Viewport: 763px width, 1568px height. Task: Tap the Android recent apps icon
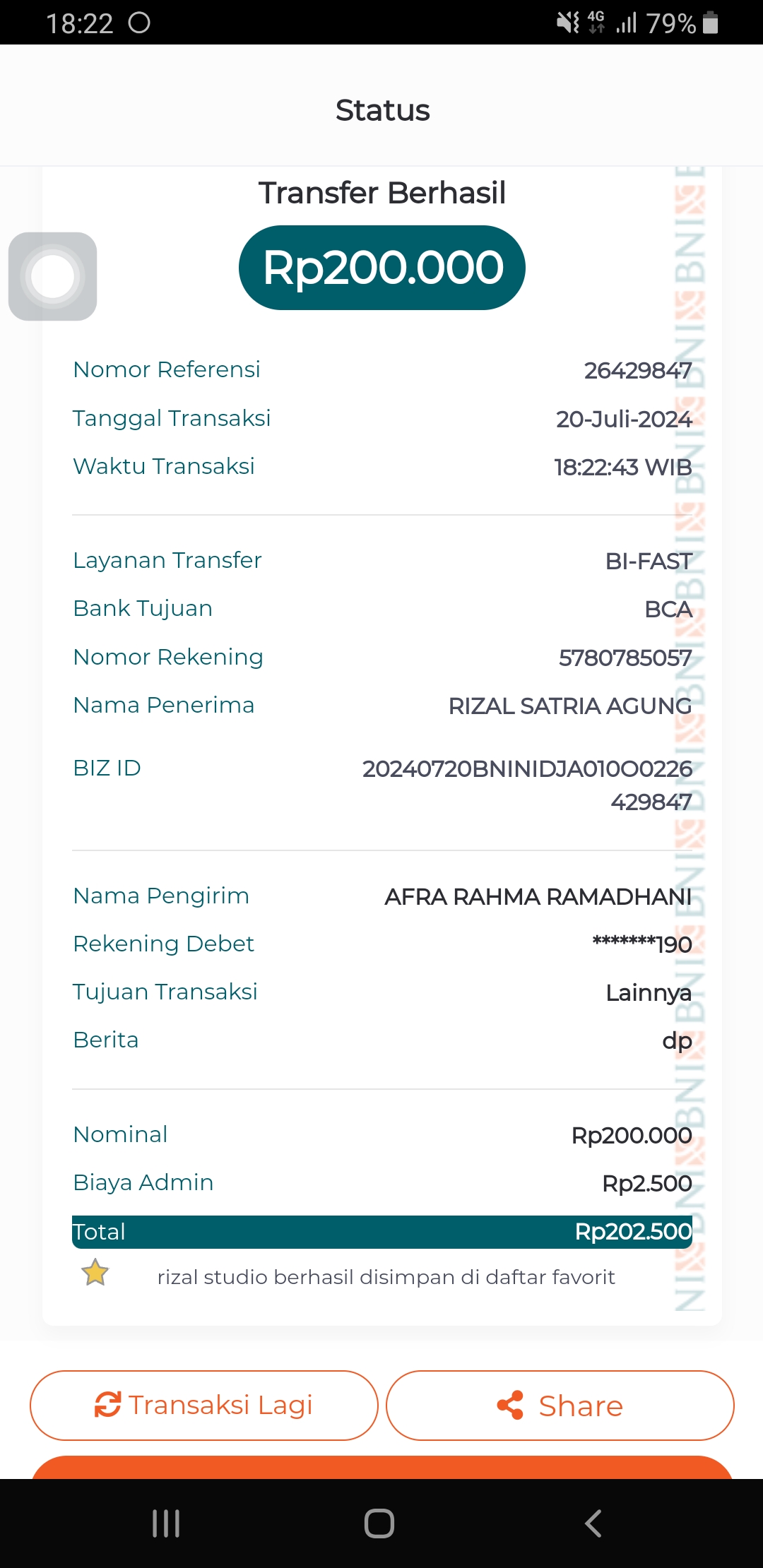pyautogui.click(x=166, y=1524)
